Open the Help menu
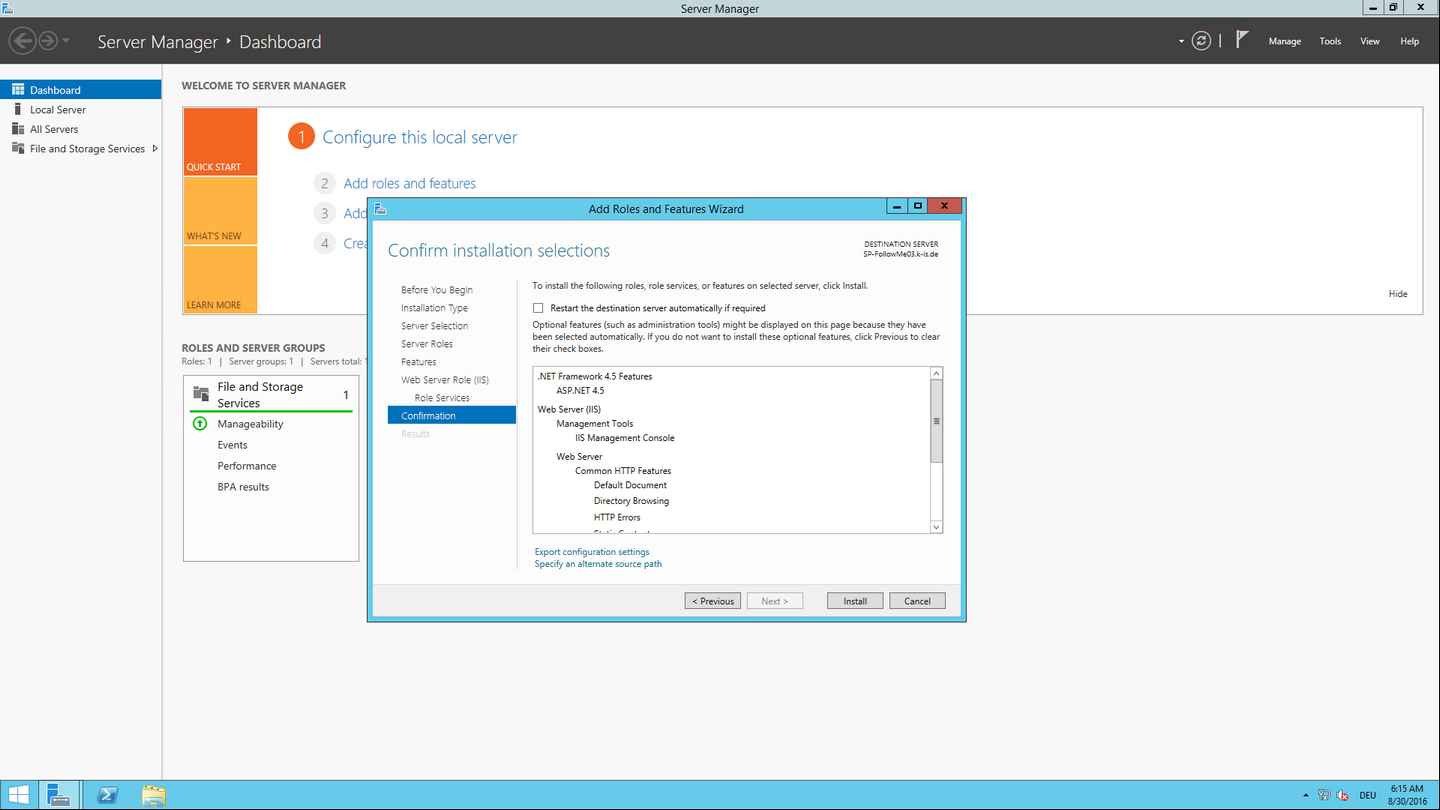1440x810 pixels. click(1410, 41)
